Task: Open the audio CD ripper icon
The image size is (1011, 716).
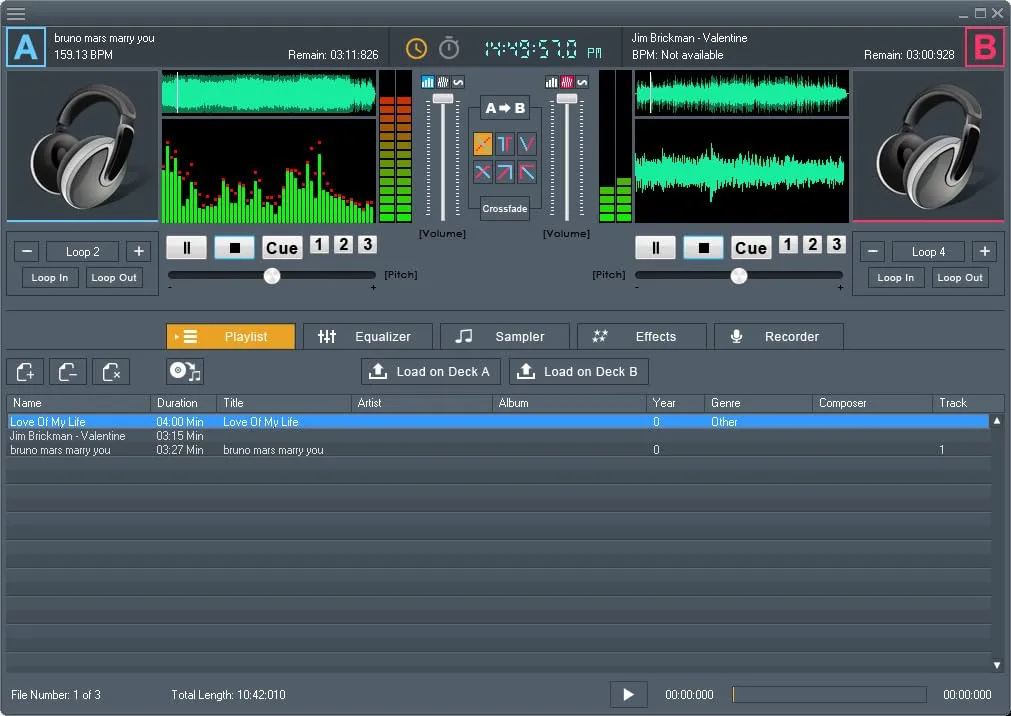Action: 185,371
